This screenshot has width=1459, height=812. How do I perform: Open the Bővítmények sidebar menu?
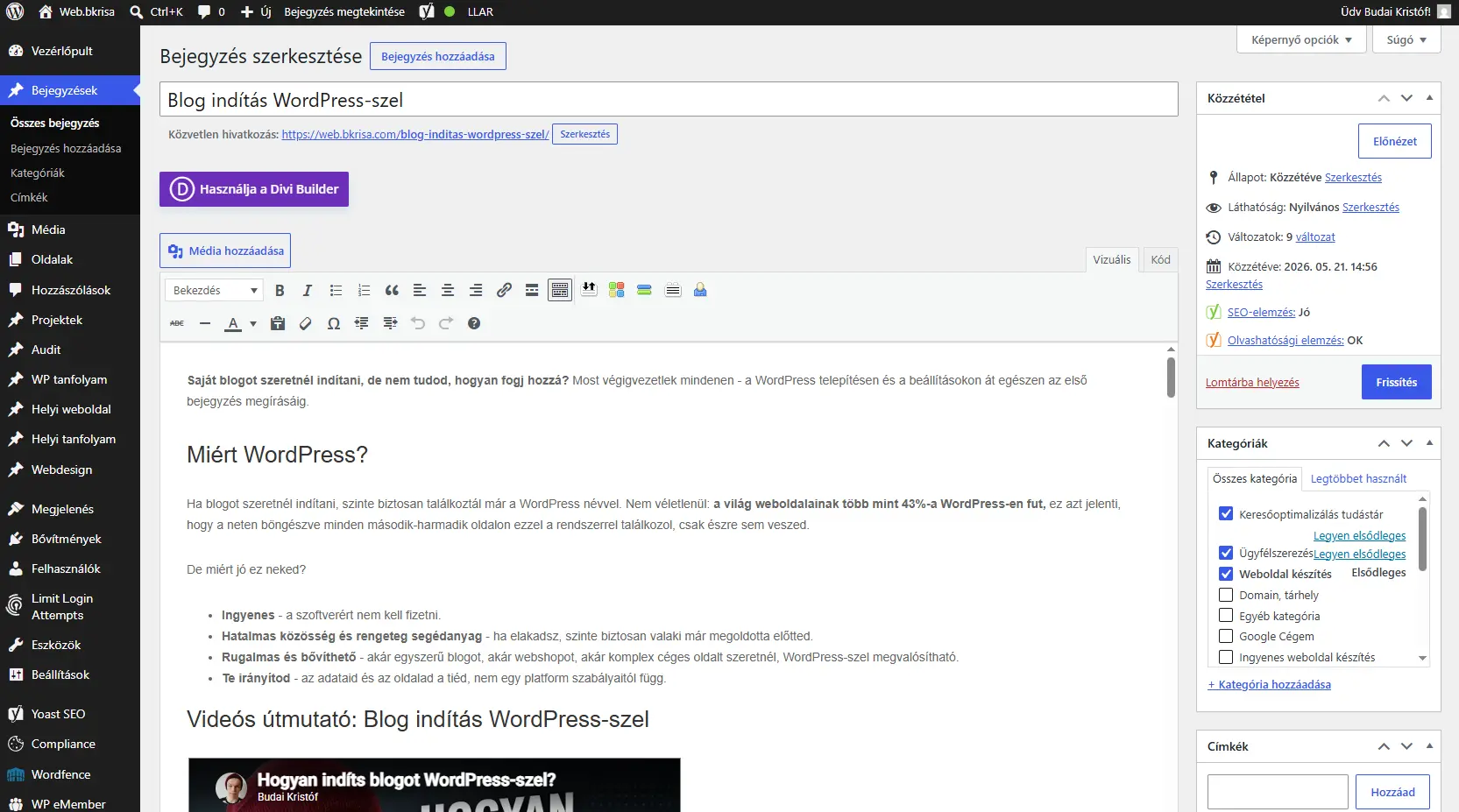(x=70, y=539)
